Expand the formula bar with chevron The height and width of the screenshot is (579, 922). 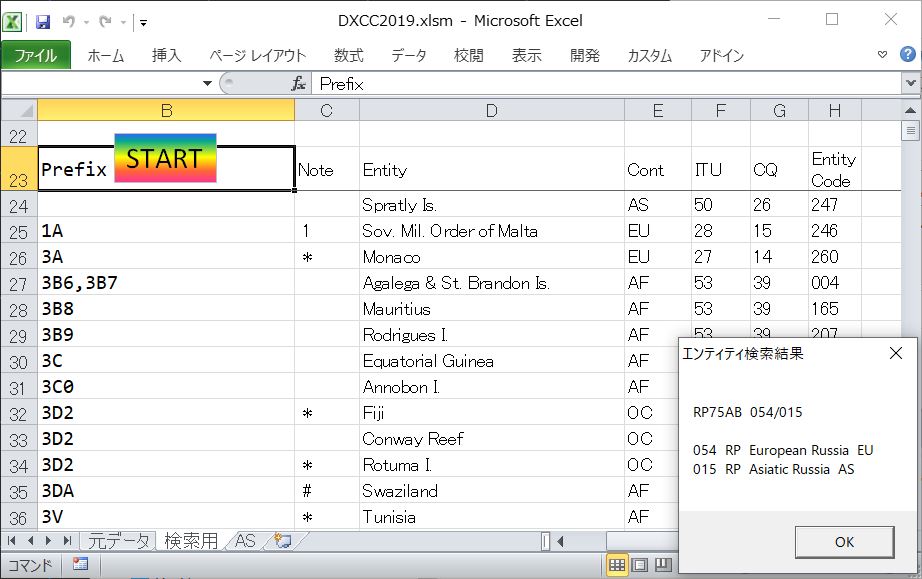point(910,84)
